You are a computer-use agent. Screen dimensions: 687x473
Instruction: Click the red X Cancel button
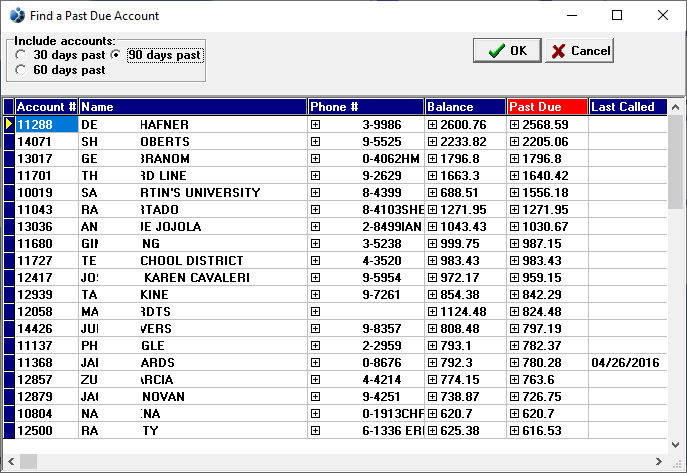(x=580, y=51)
